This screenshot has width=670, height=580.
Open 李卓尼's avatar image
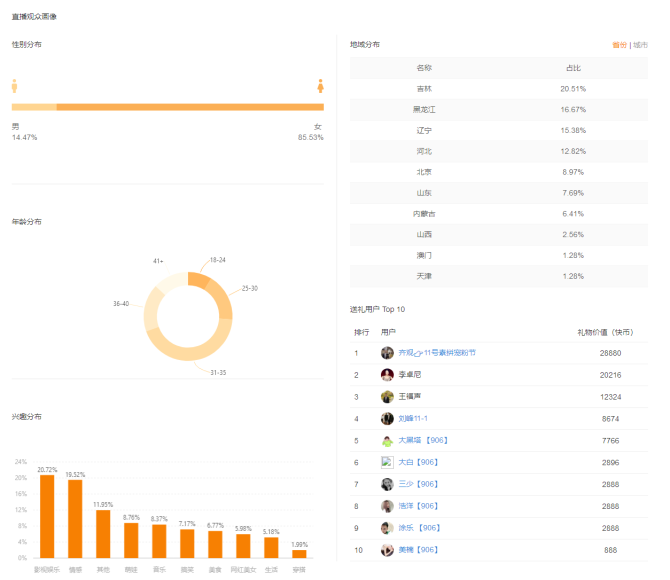[387, 375]
